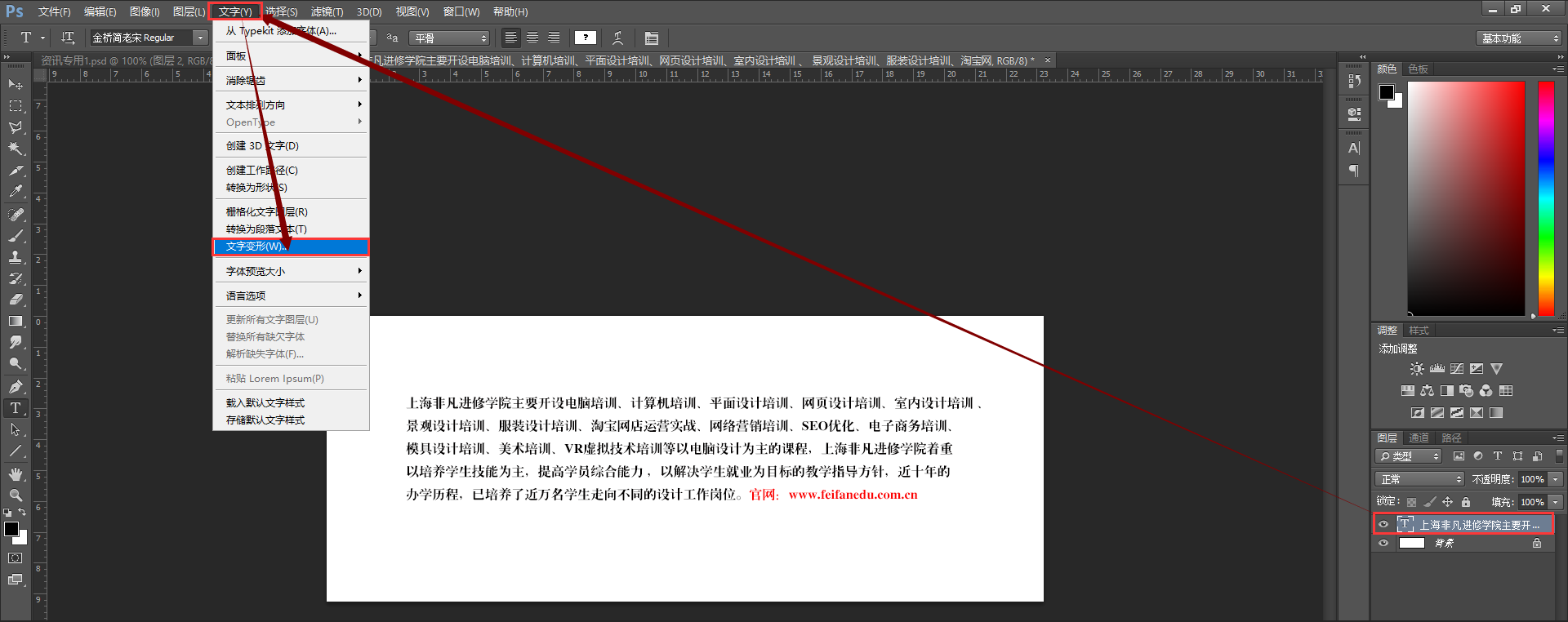Select the Path Selection tool
Viewport: 1568px width, 622px height.
[x=16, y=429]
